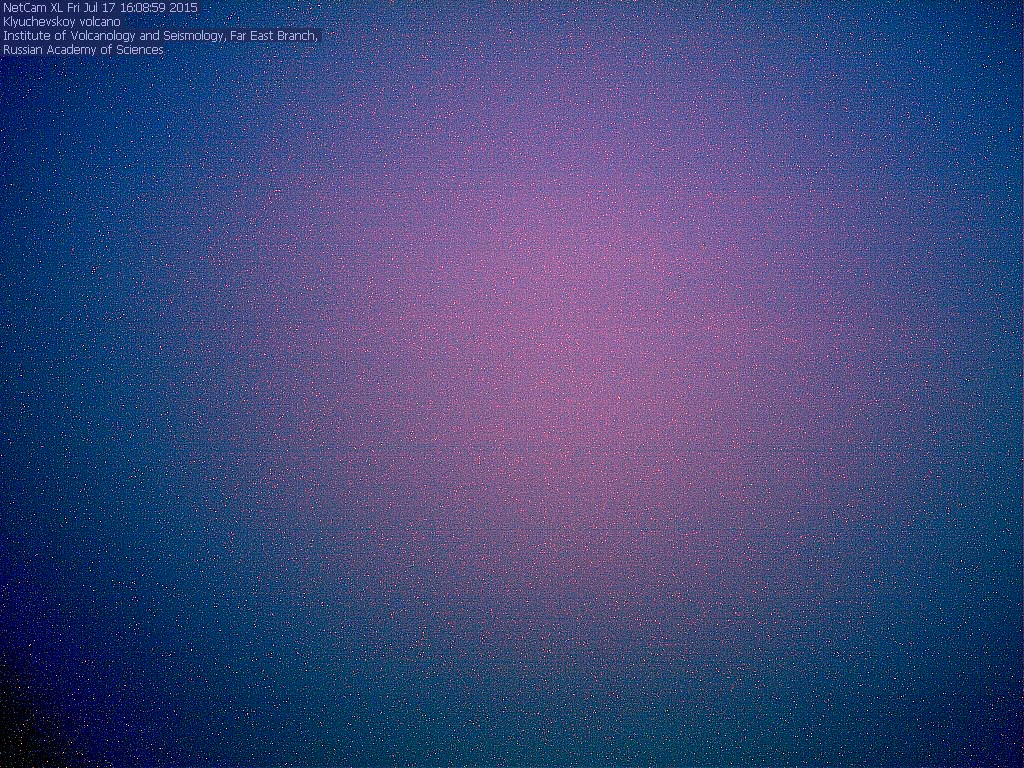
Task: Click the NetCam XL timestamp line
Action: tap(100, 8)
